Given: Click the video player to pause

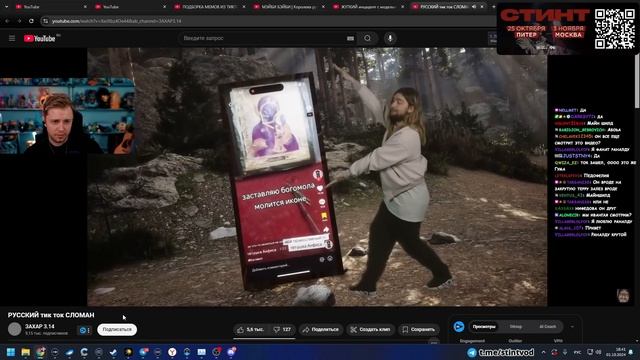Looking at the screenshot, I should click(317, 177).
